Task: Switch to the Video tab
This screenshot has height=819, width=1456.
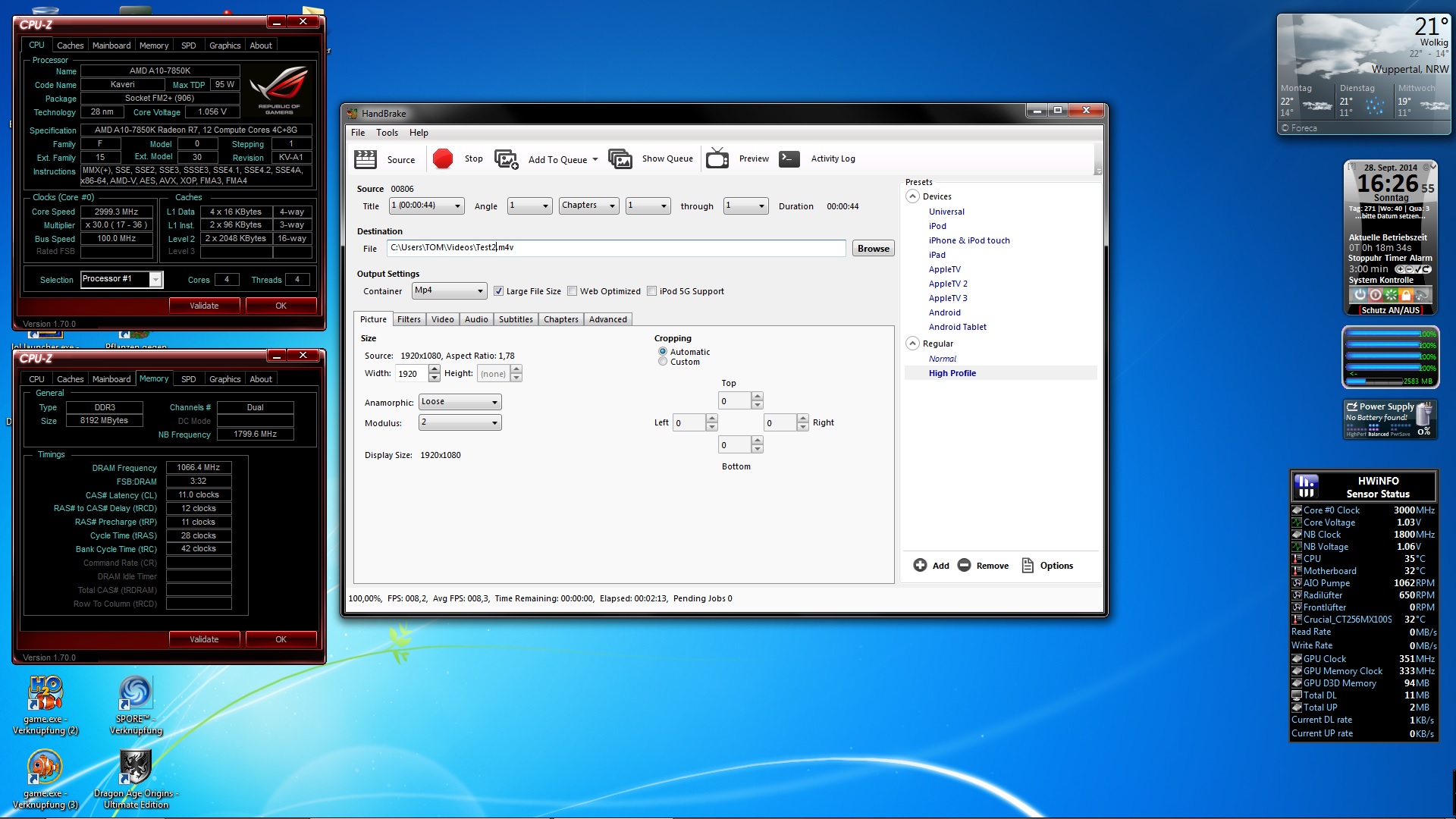Action: tap(442, 319)
